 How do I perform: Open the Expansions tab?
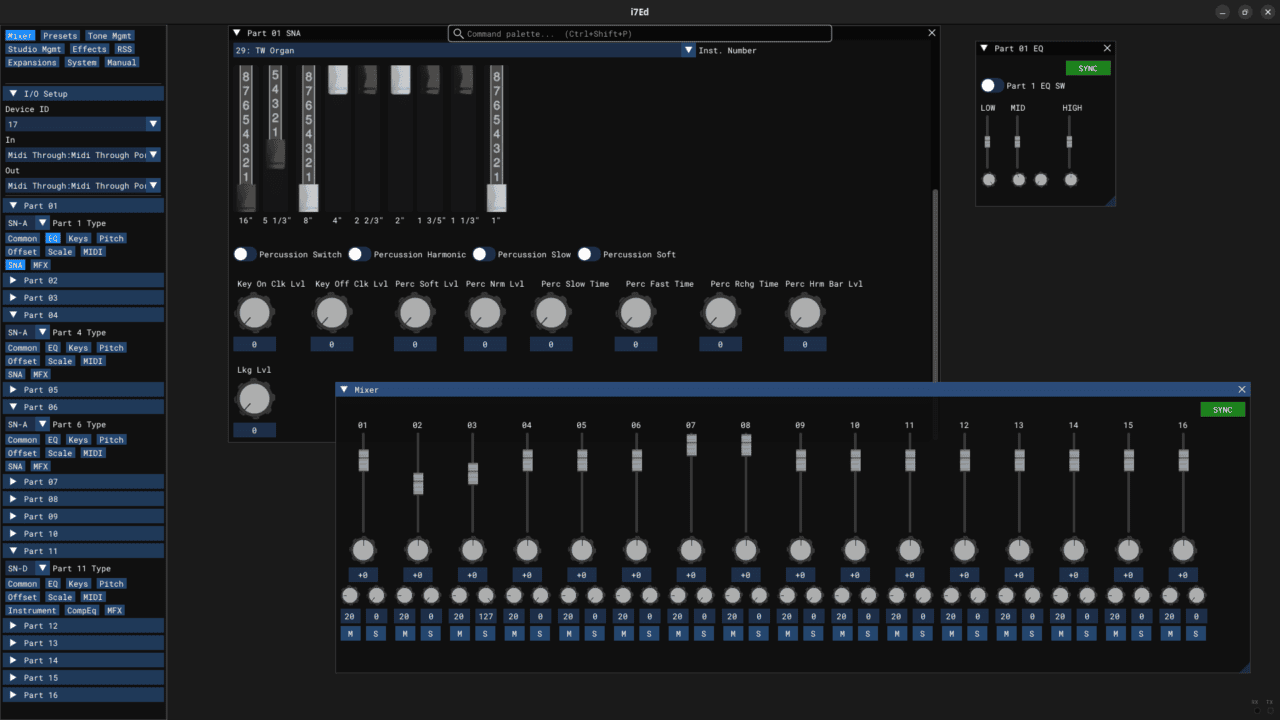(x=33, y=62)
